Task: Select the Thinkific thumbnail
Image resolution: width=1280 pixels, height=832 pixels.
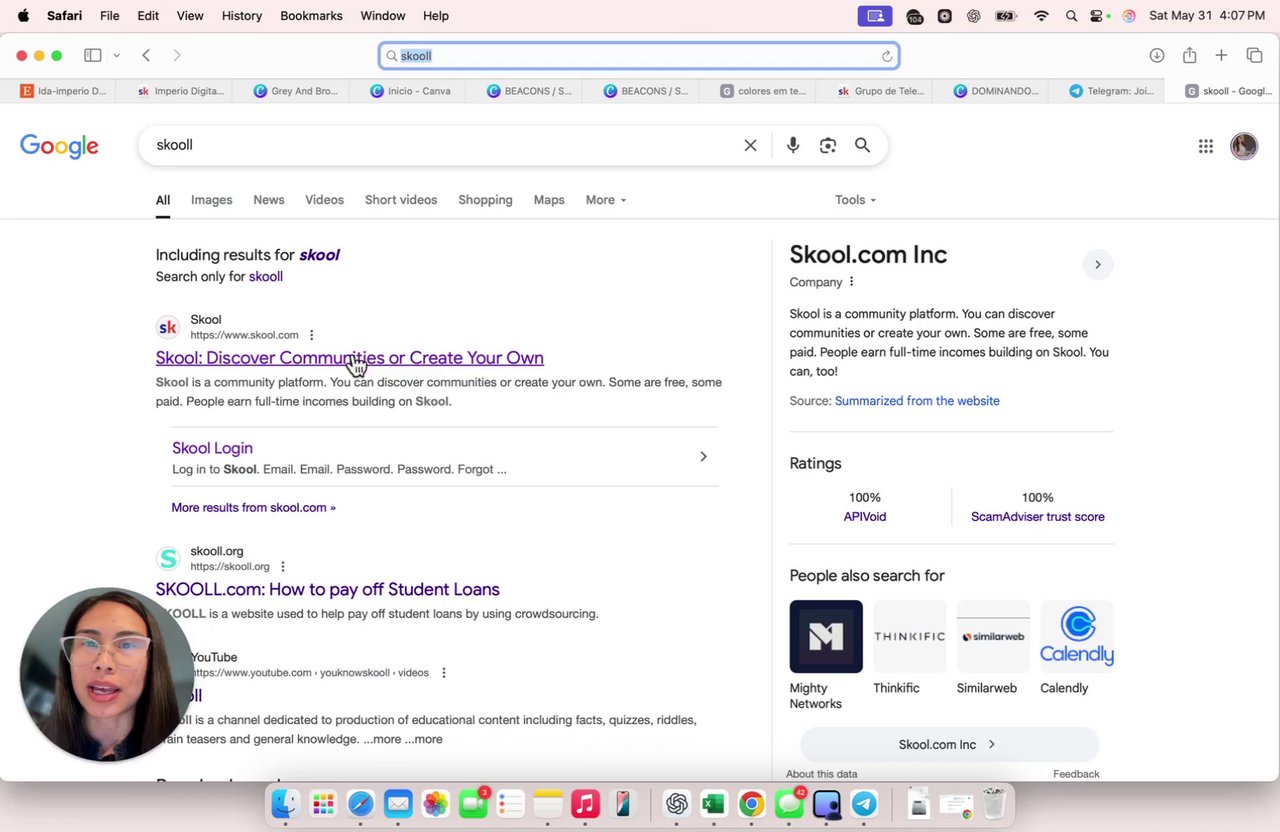Action: [x=910, y=637]
